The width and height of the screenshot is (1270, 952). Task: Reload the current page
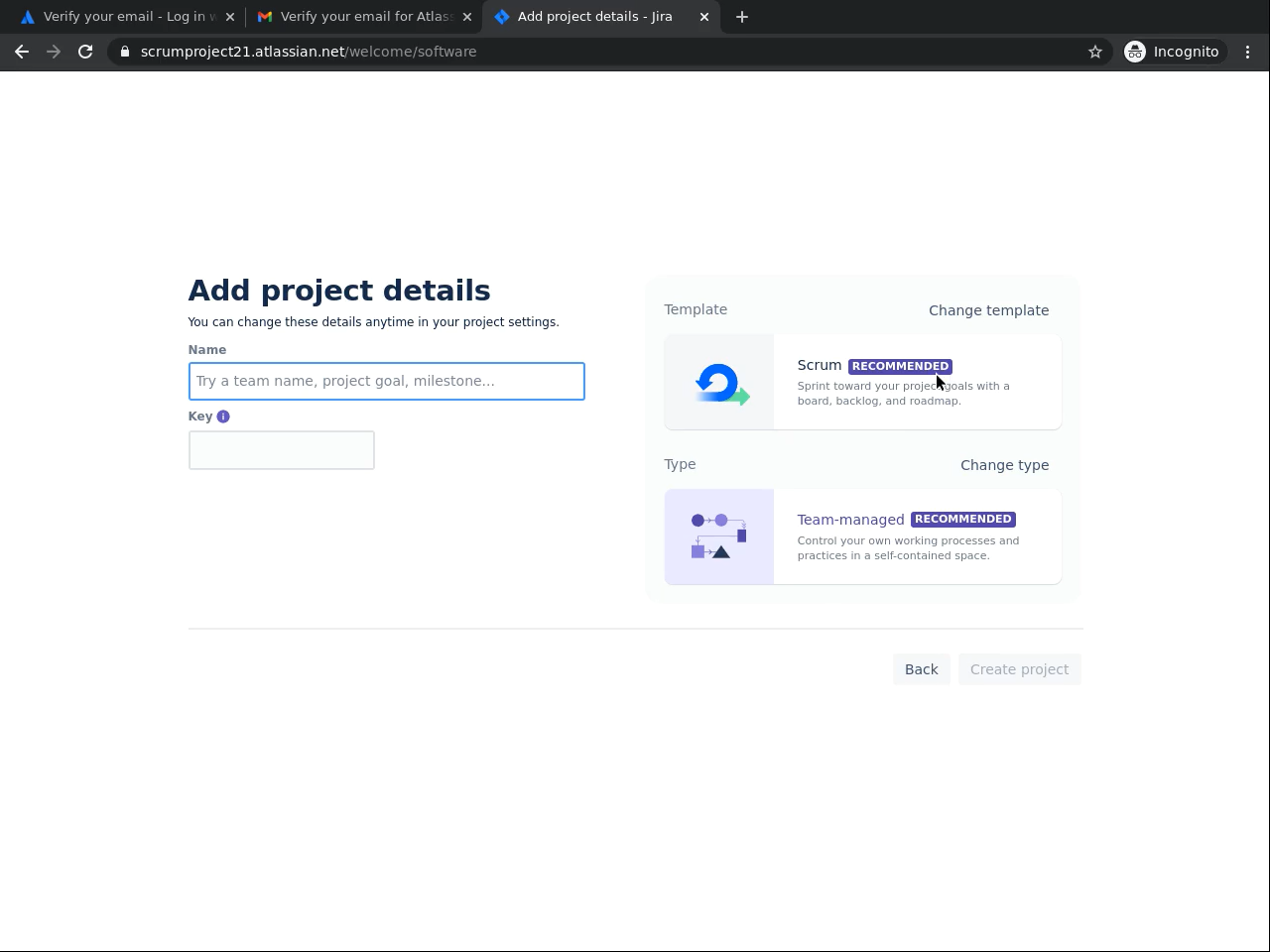click(85, 52)
